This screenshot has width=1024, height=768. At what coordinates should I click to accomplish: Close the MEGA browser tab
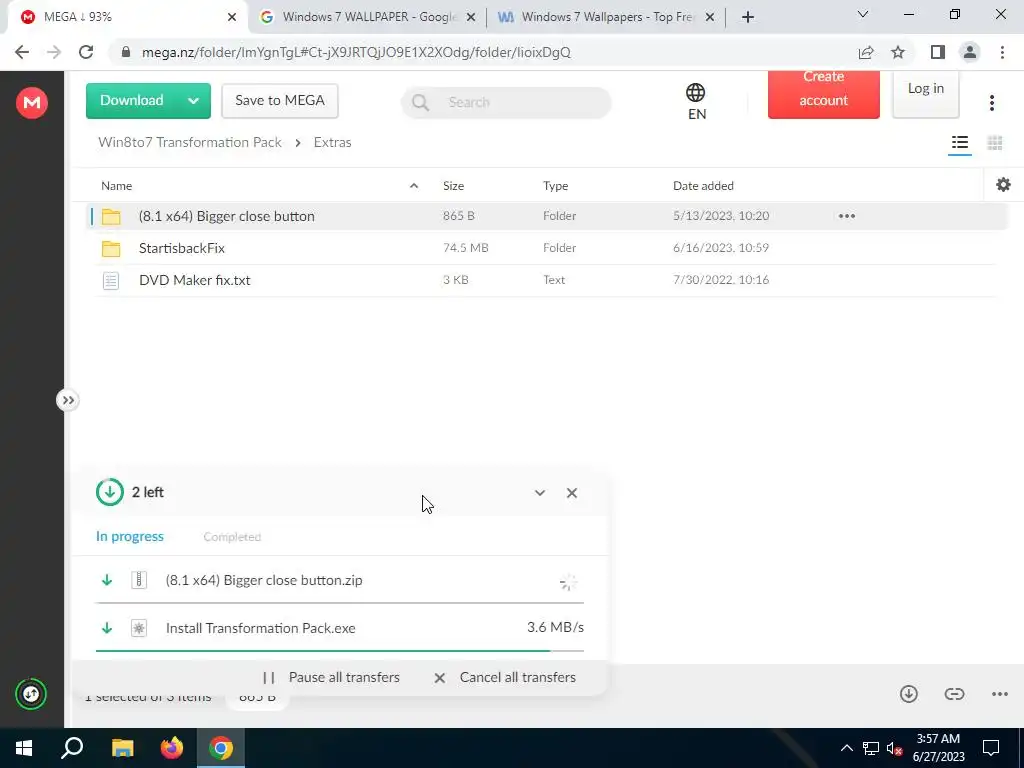point(232,18)
